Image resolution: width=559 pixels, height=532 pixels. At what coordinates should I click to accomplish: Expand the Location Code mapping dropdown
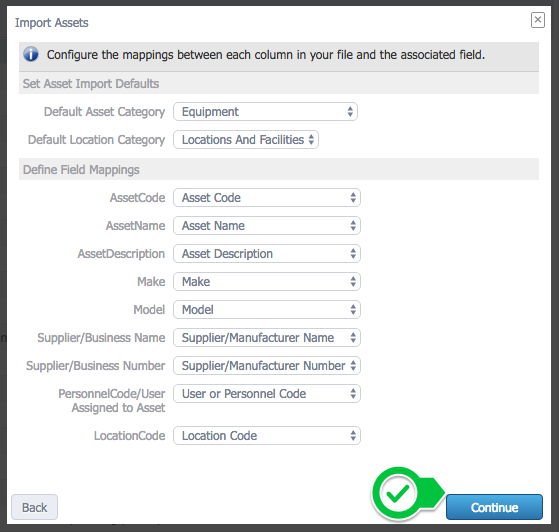(267, 436)
